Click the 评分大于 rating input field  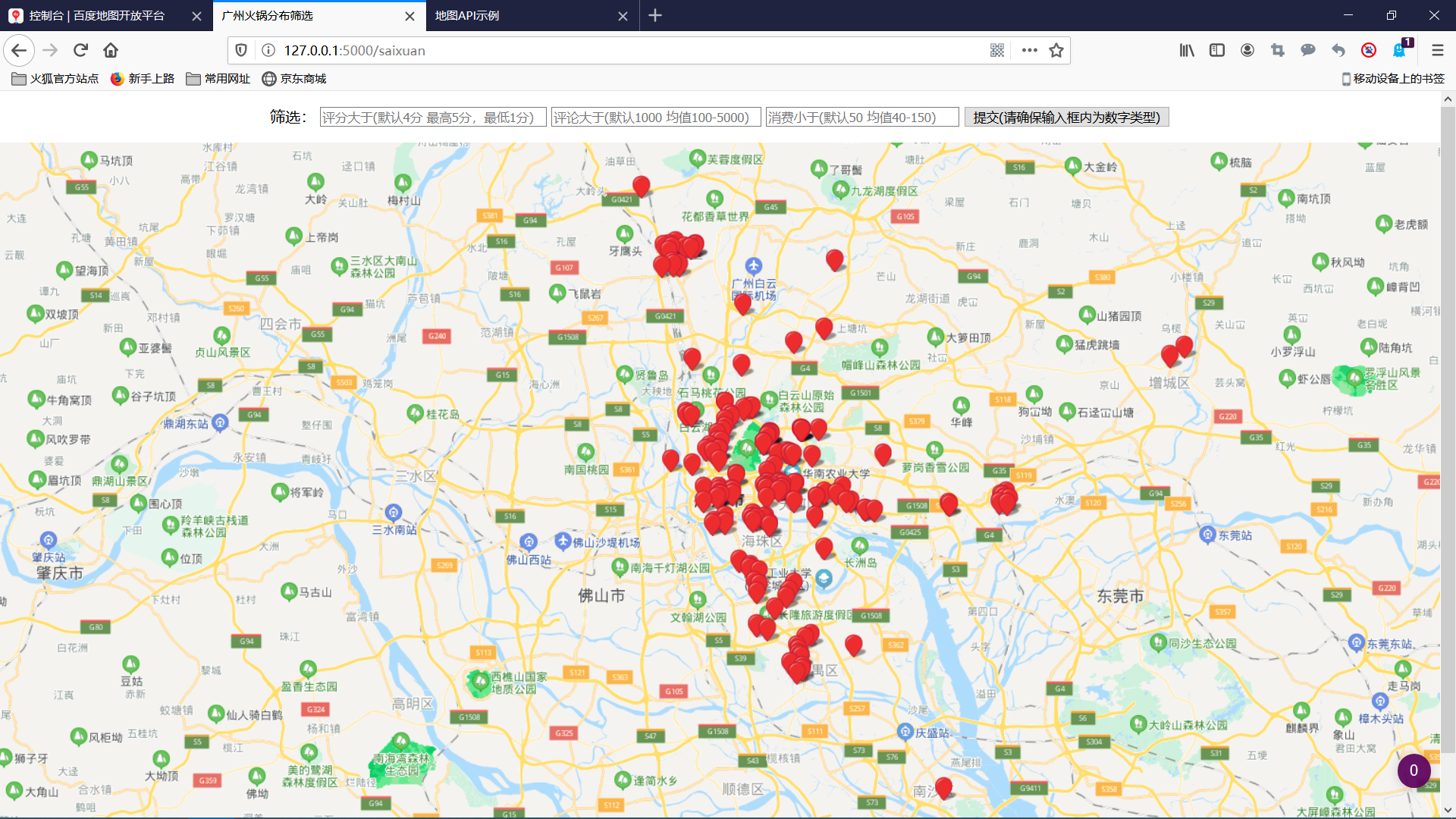coord(432,117)
